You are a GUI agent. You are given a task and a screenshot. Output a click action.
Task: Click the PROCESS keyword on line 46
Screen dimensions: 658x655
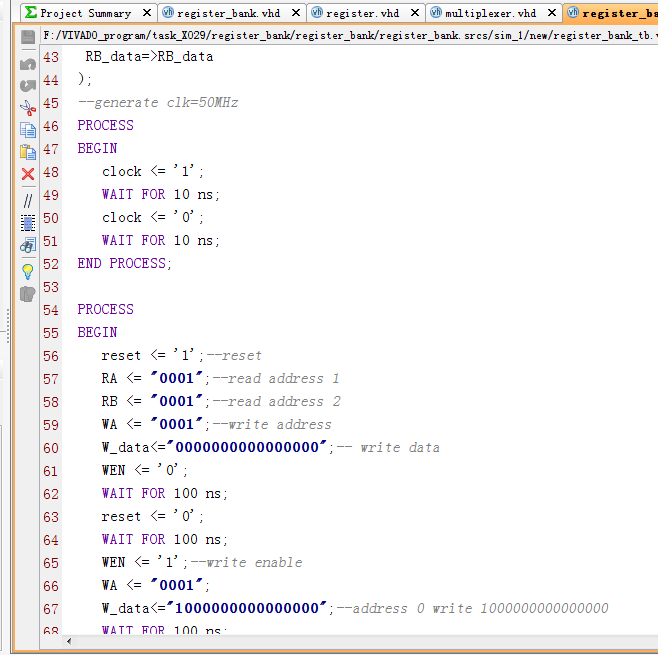coord(105,125)
